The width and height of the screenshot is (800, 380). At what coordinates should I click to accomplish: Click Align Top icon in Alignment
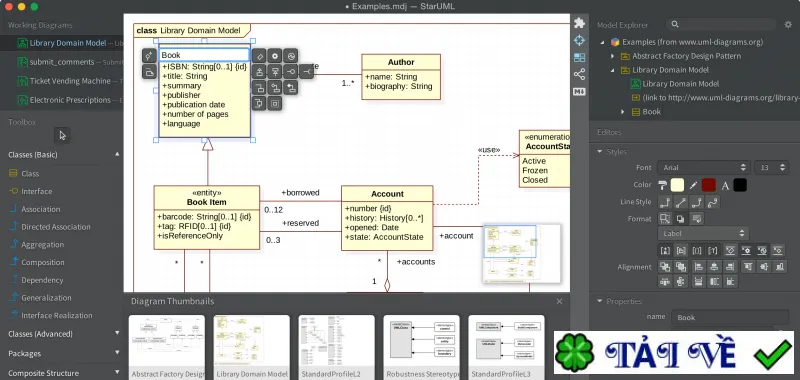tap(747, 266)
